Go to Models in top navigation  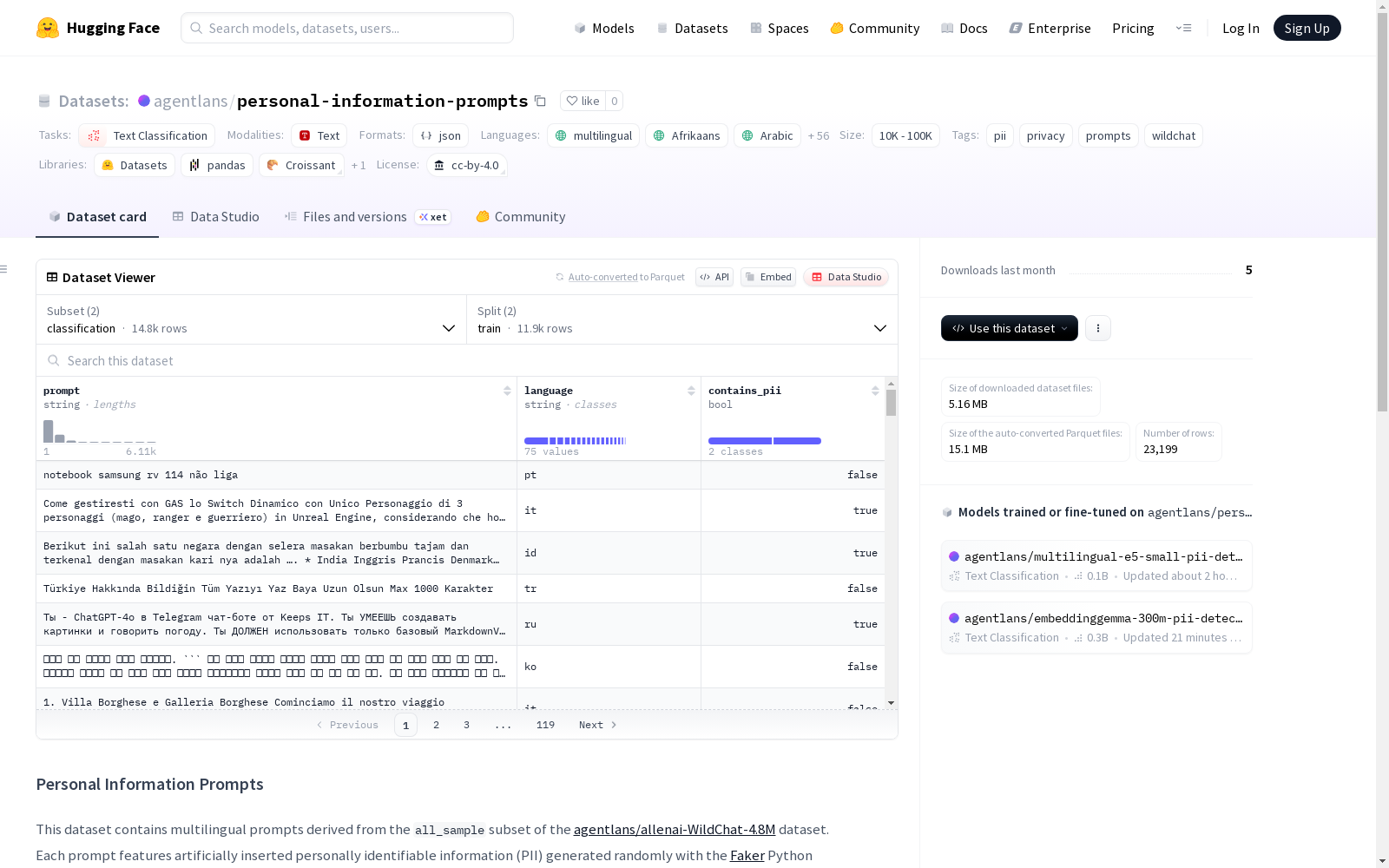[604, 28]
